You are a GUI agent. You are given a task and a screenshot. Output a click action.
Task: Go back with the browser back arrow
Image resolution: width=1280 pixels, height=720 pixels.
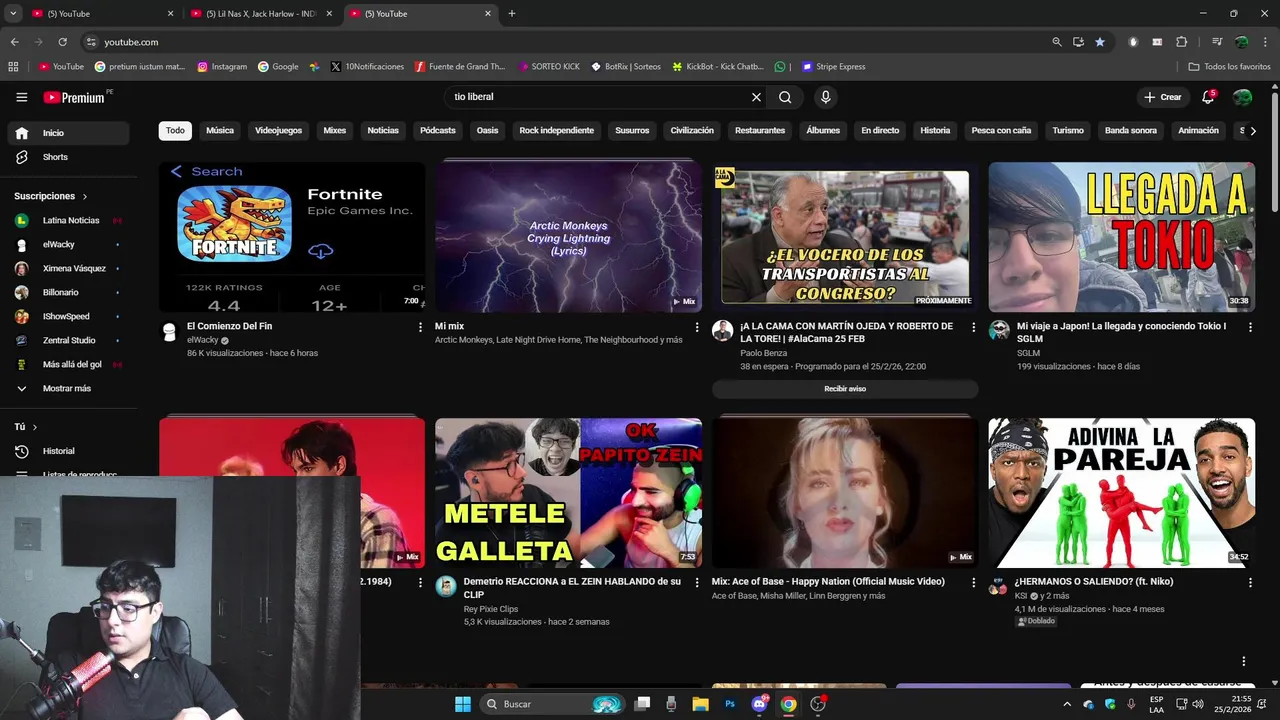(x=14, y=42)
